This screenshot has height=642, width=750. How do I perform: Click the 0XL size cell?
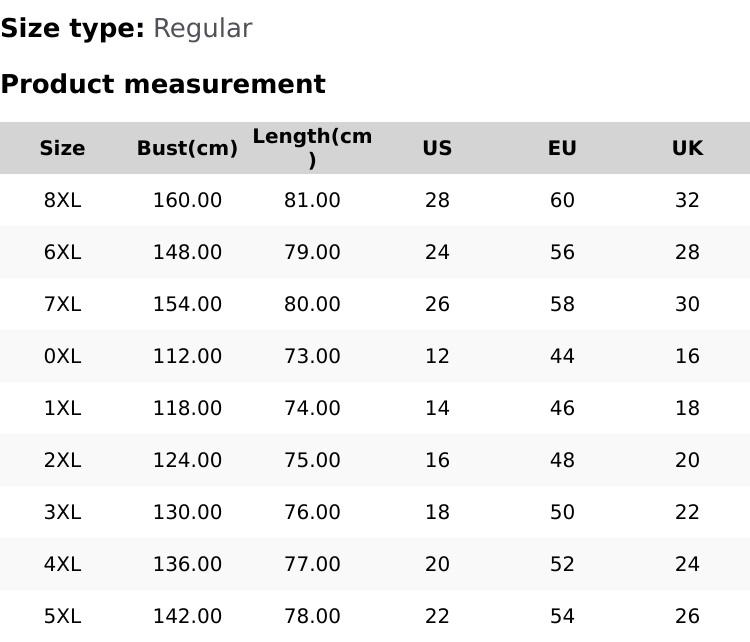click(62, 356)
